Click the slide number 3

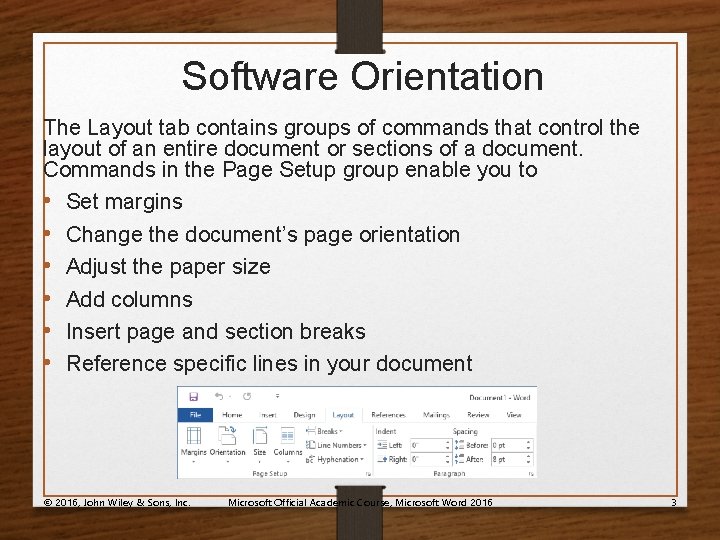click(674, 502)
